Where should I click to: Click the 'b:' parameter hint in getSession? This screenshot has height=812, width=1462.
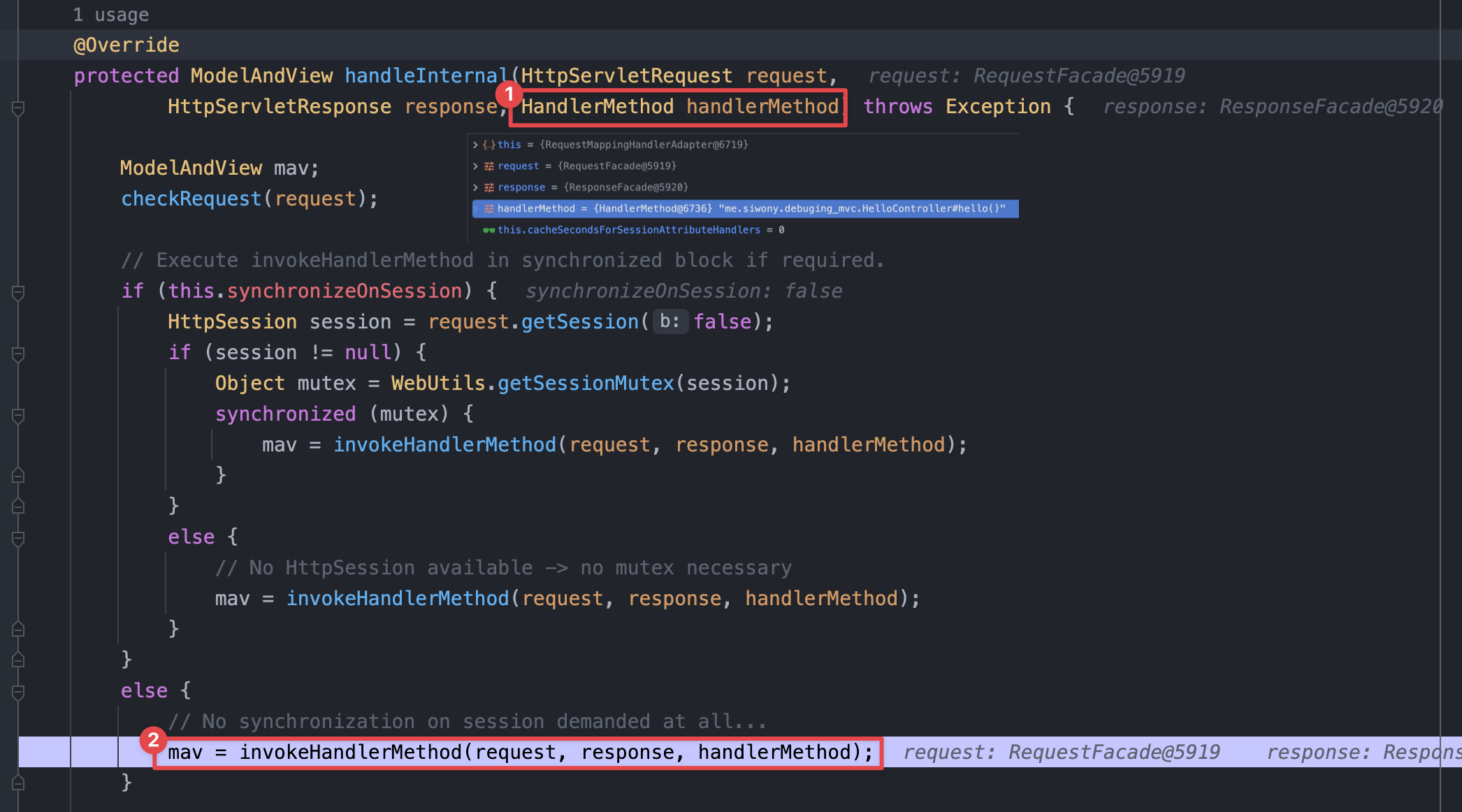tap(670, 321)
